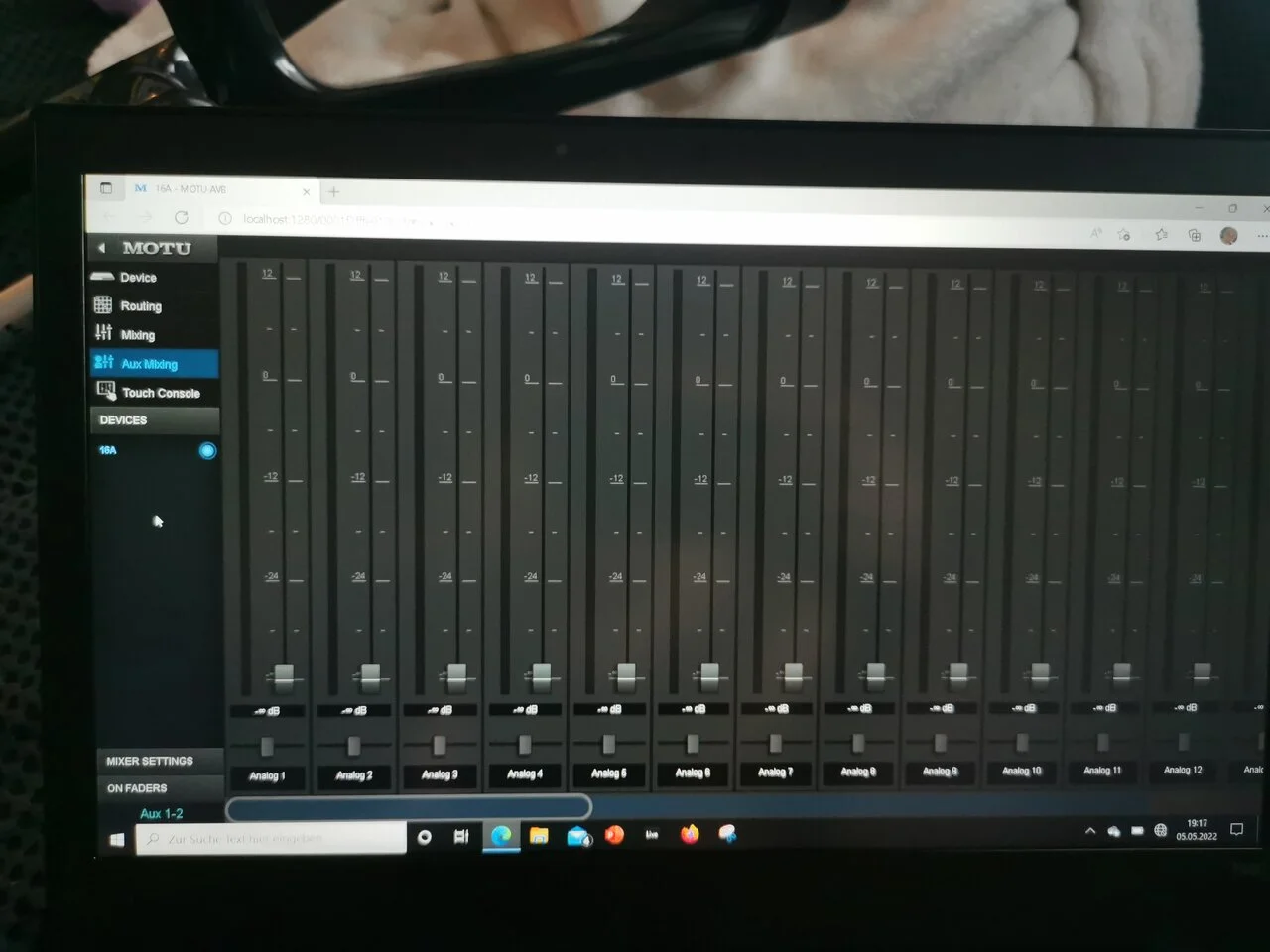Toggle the blue indicator next to 16A
The height and width of the screenshot is (952, 1270).
coord(207,451)
